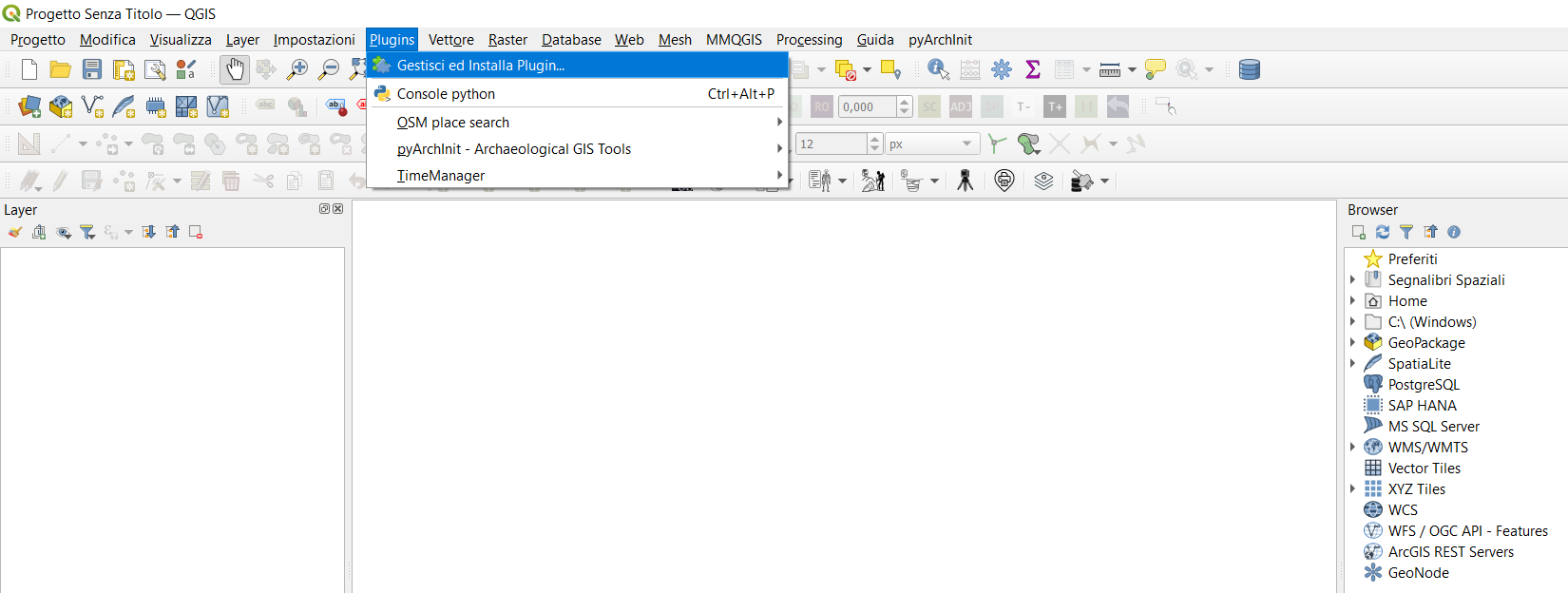Click New Temporary Scratch Layer icon
1568x593 pixels.
pos(156,106)
